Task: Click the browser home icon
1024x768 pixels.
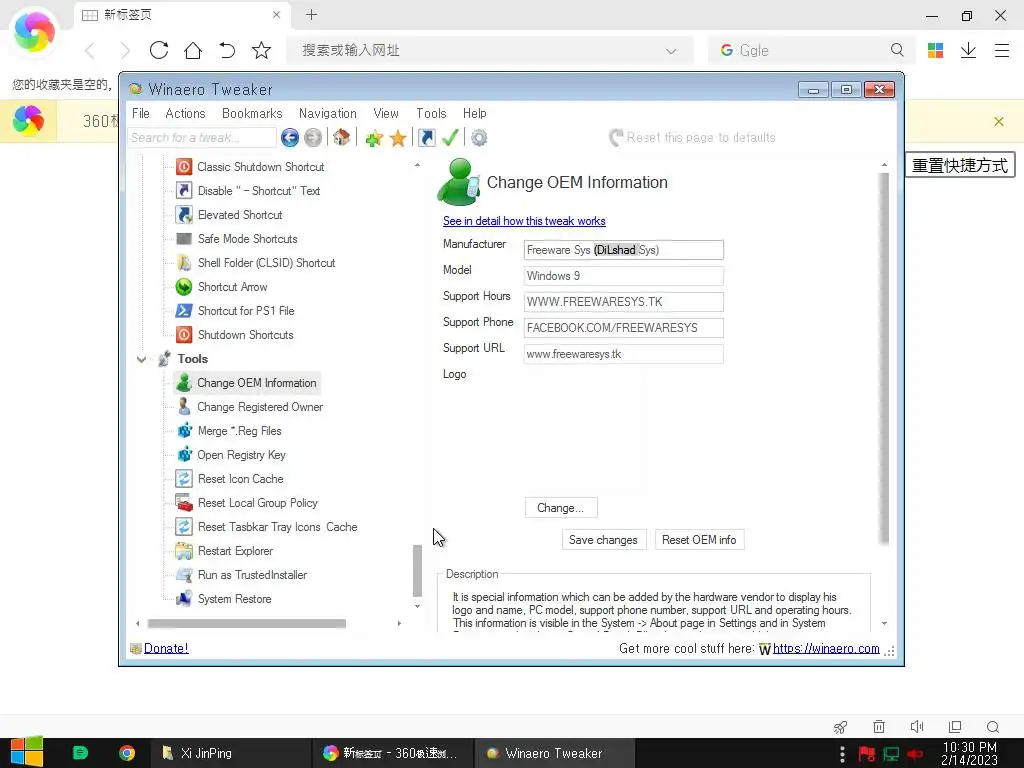Action: 193,50
